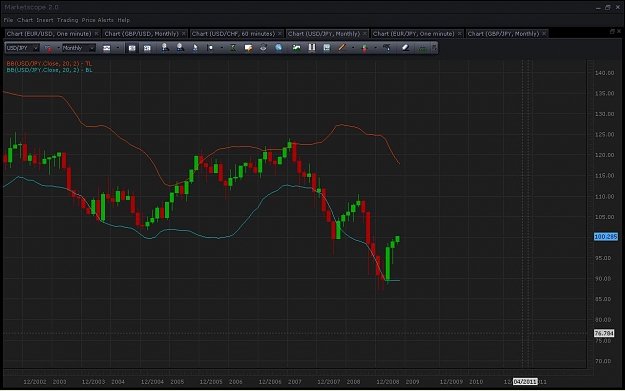Expand the arrow beside the red symbol icon
The width and height of the screenshot is (625, 391).
(58, 48)
